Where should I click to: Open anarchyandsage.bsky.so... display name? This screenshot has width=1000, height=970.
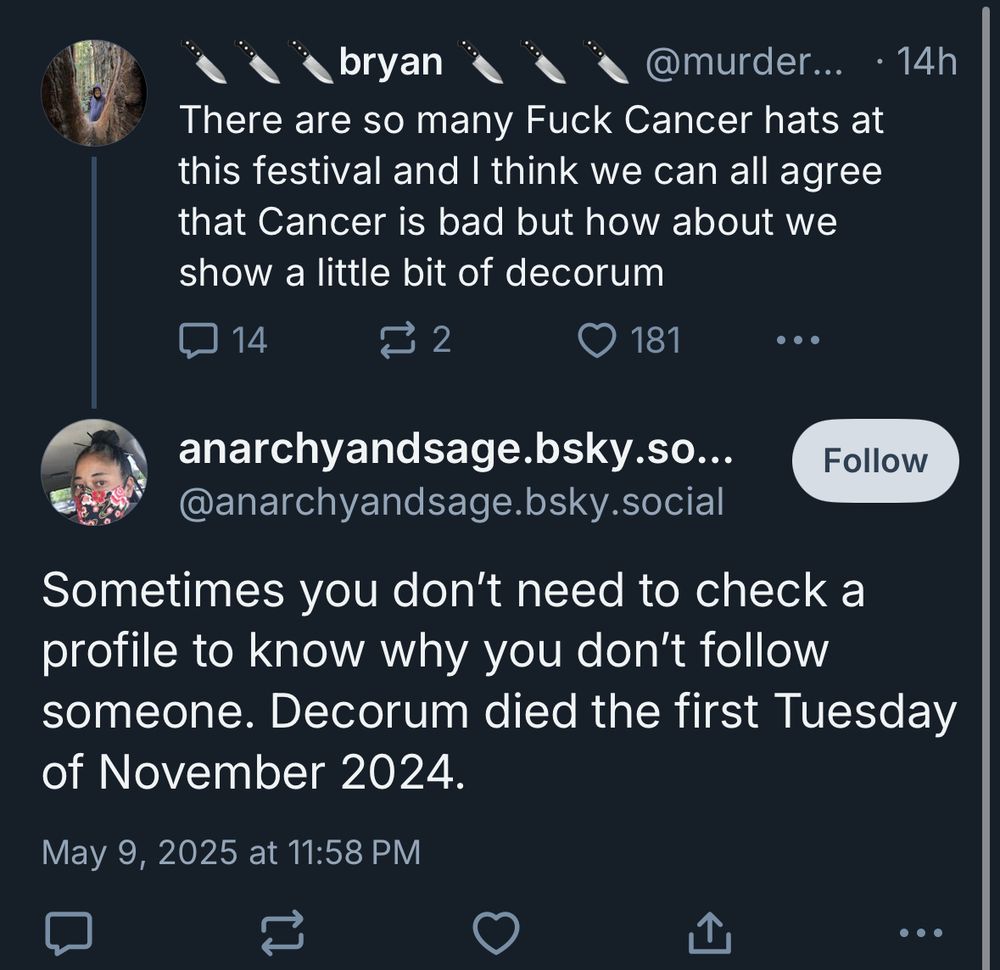point(456,449)
